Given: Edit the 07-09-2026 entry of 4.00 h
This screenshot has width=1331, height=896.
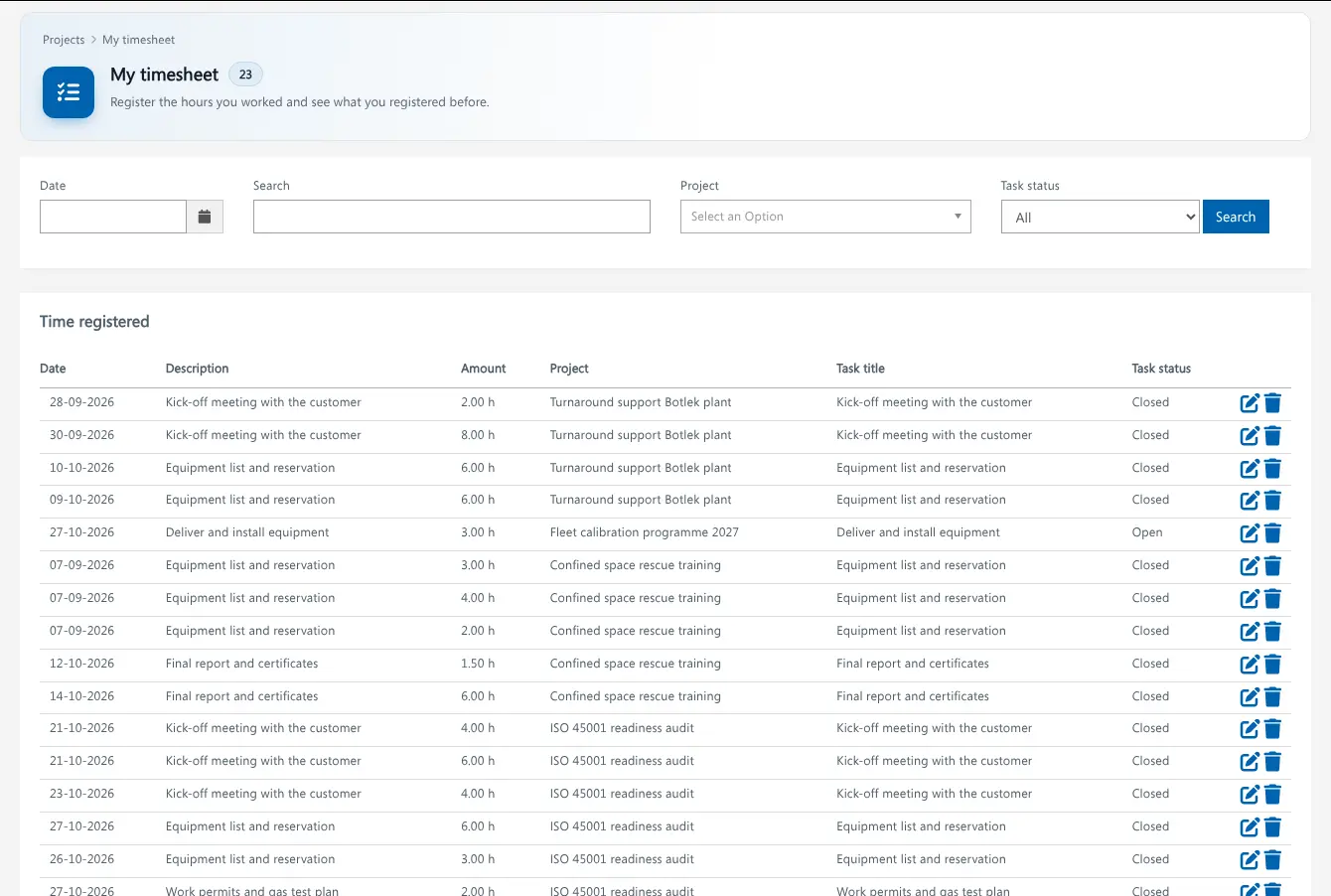Looking at the screenshot, I should tap(1250, 599).
